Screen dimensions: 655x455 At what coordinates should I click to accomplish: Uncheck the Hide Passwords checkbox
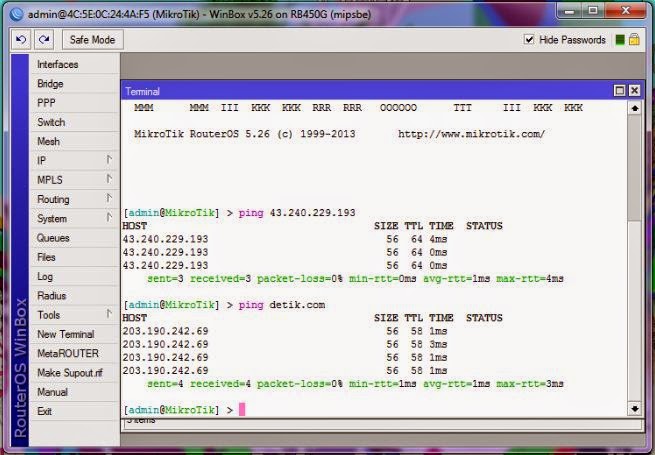(x=529, y=40)
